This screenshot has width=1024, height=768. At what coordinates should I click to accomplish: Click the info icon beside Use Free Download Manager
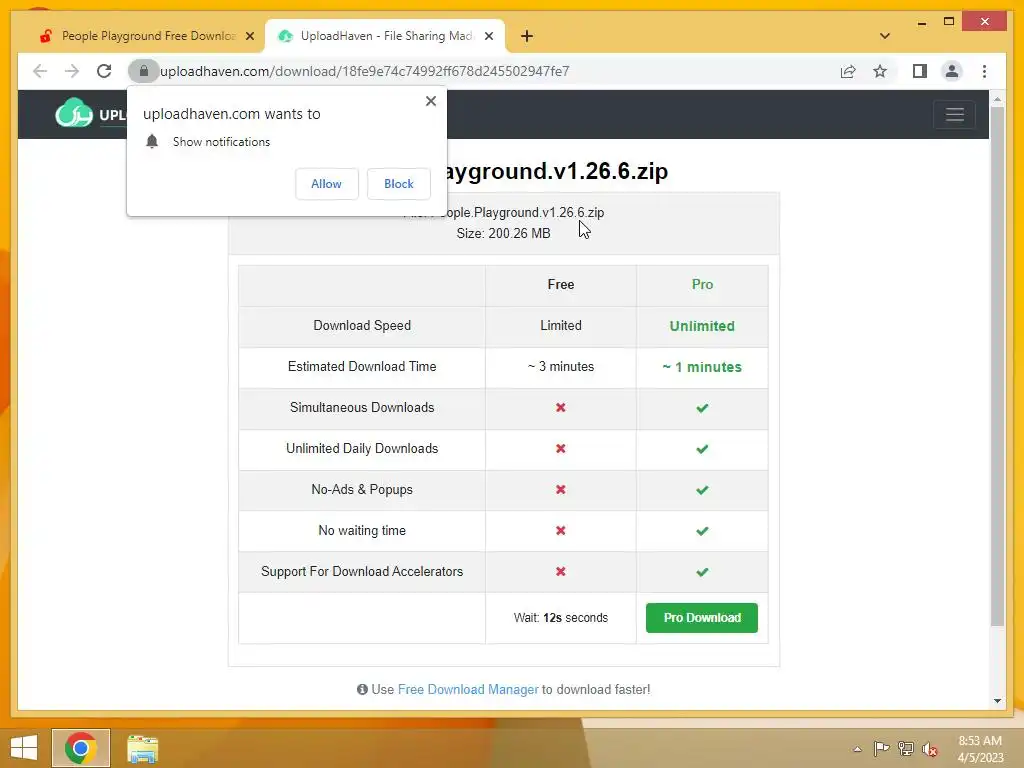362,690
